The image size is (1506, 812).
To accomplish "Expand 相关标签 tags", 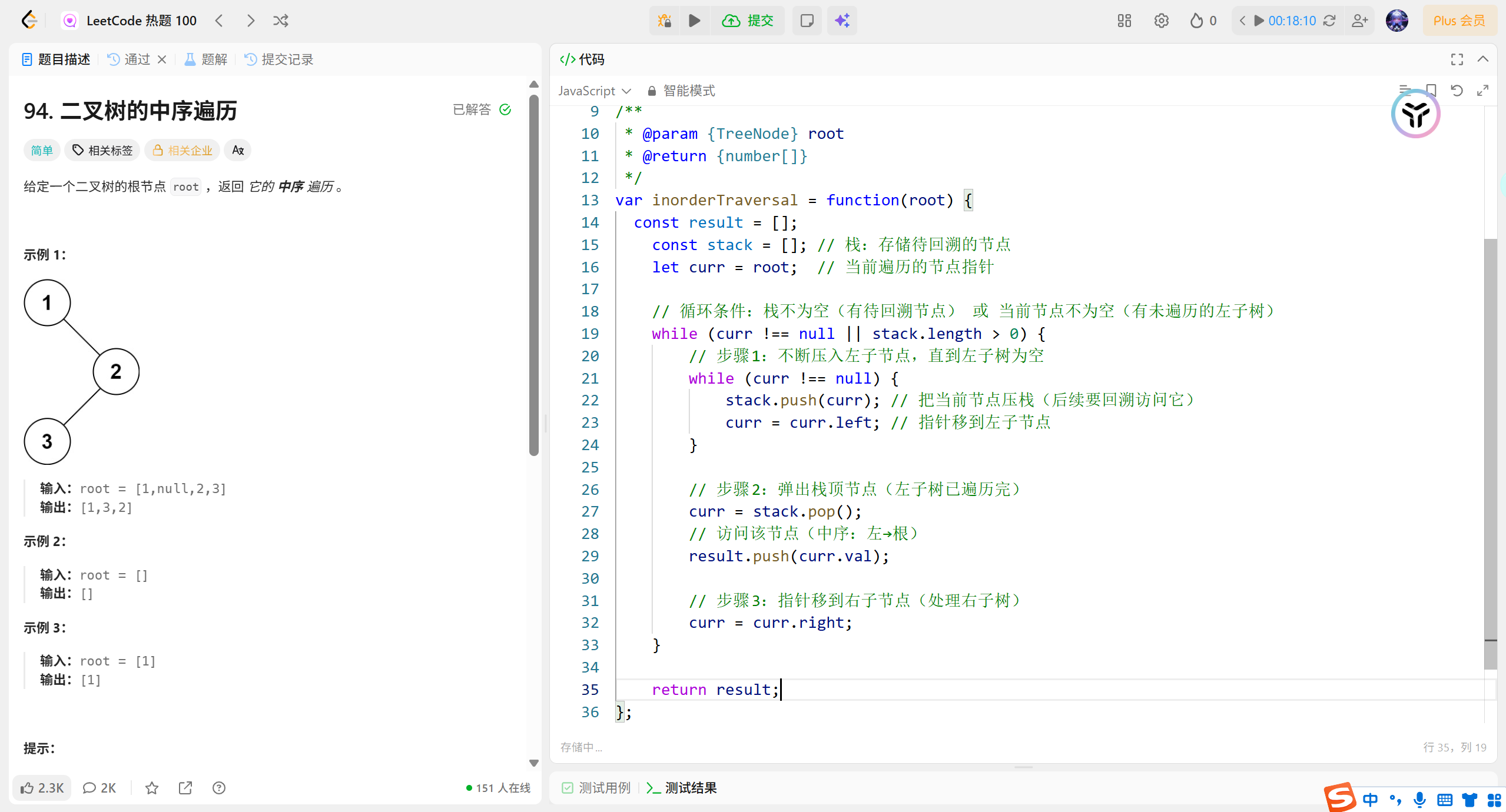I will coord(102,151).
